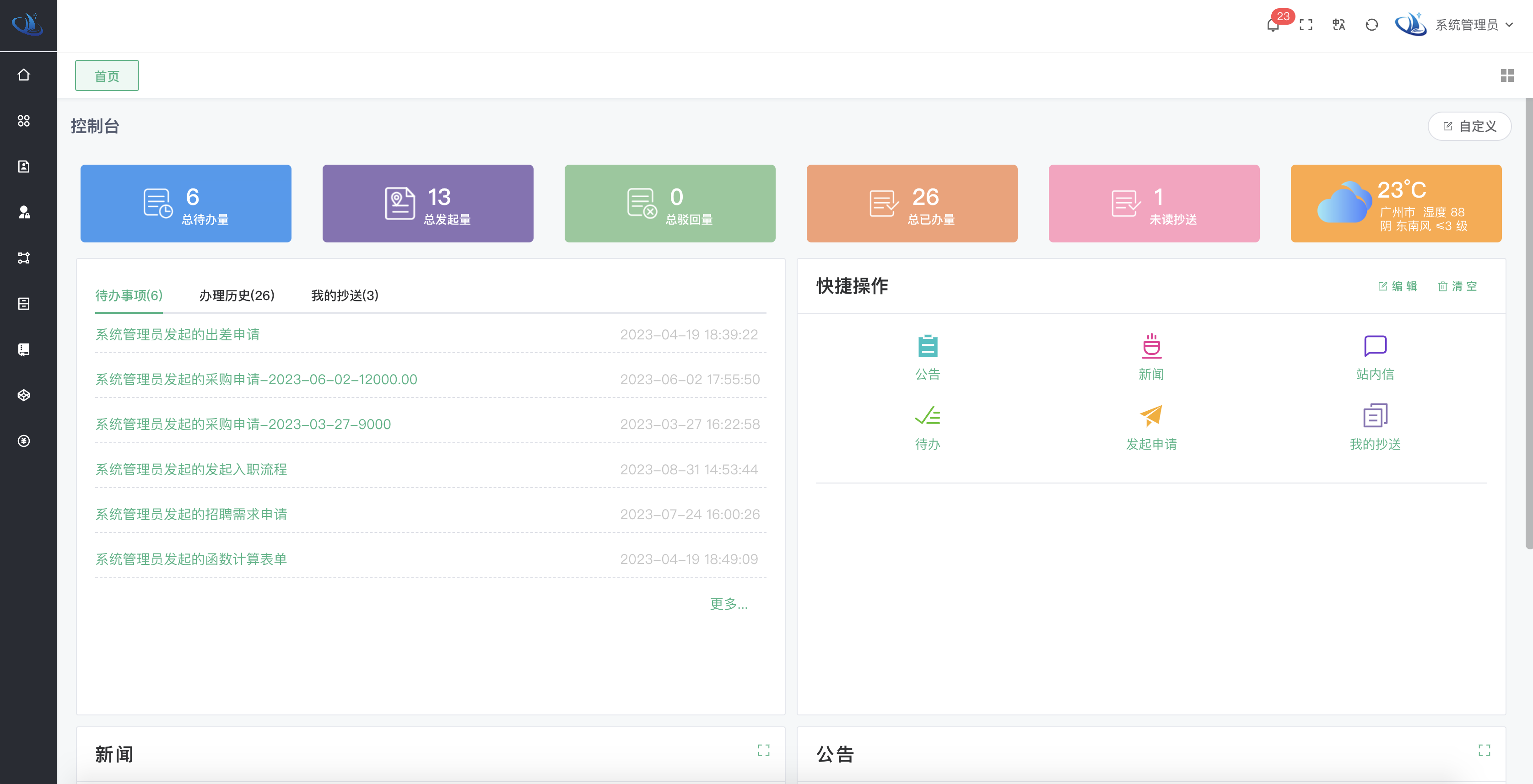Open the form list icon in sidebar

coord(24,304)
